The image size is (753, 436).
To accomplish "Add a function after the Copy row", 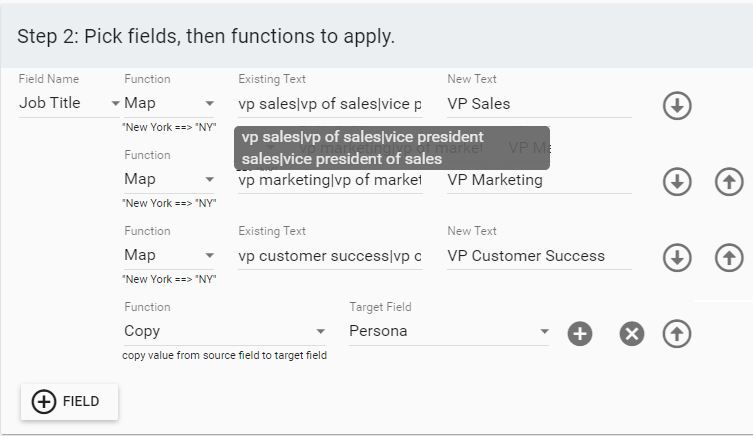I will click(580, 334).
